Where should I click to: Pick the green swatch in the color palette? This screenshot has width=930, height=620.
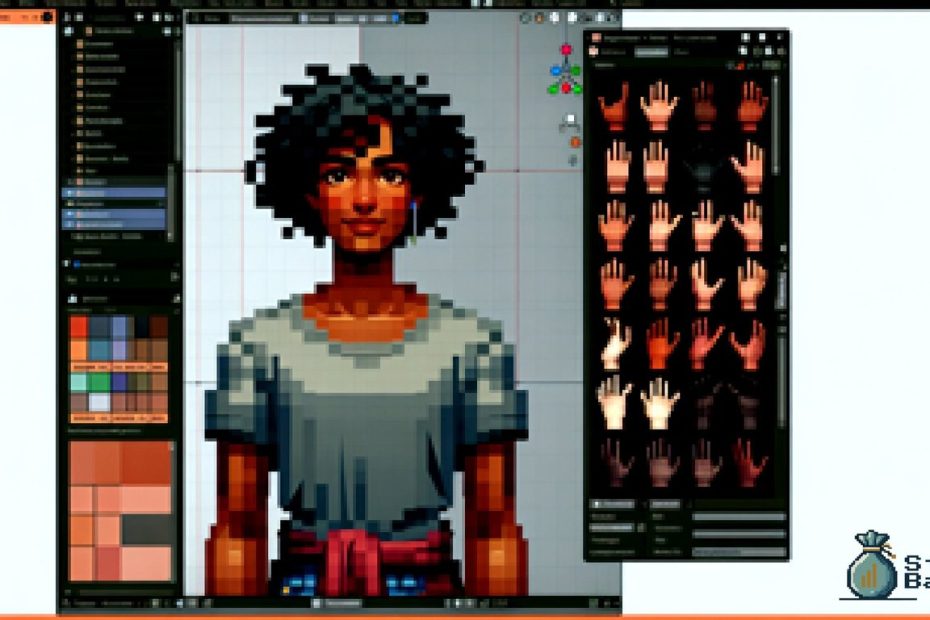tap(99, 382)
